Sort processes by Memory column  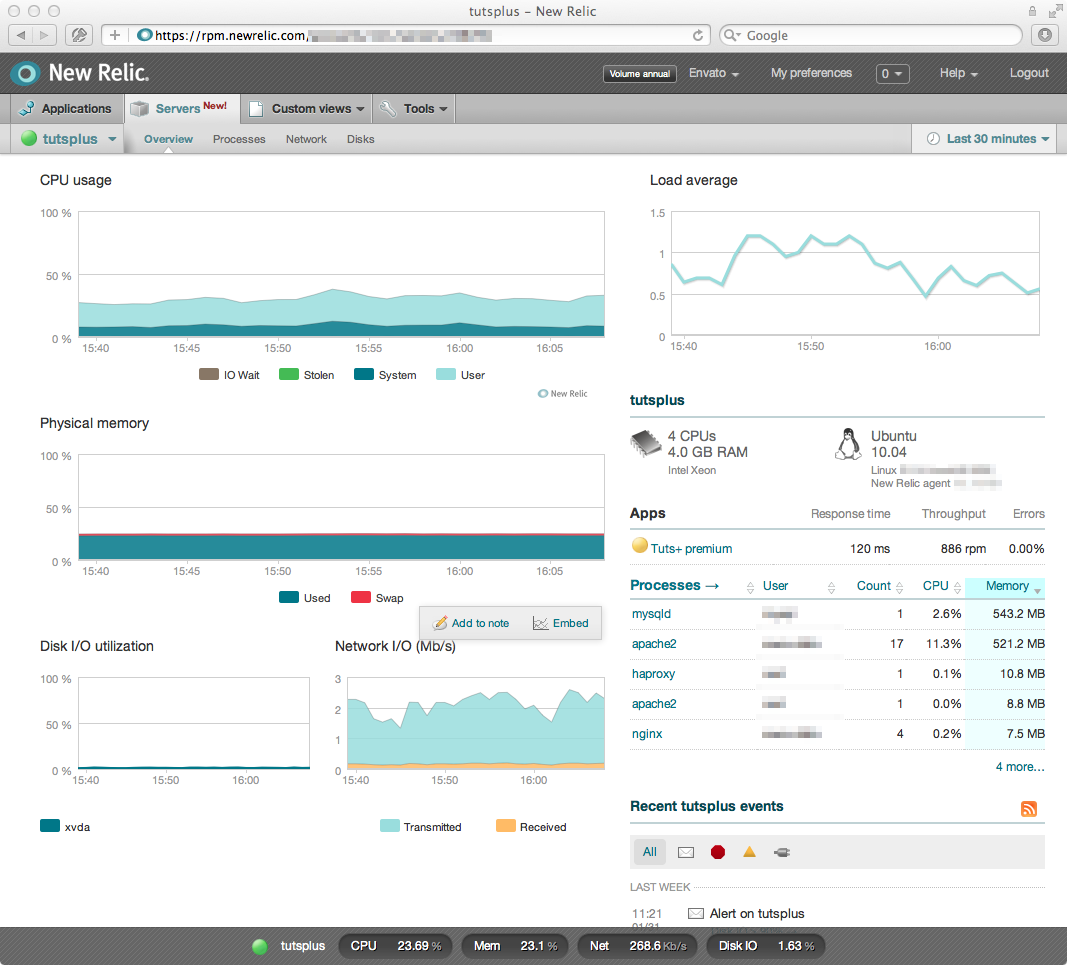[x=1006, y=586]
